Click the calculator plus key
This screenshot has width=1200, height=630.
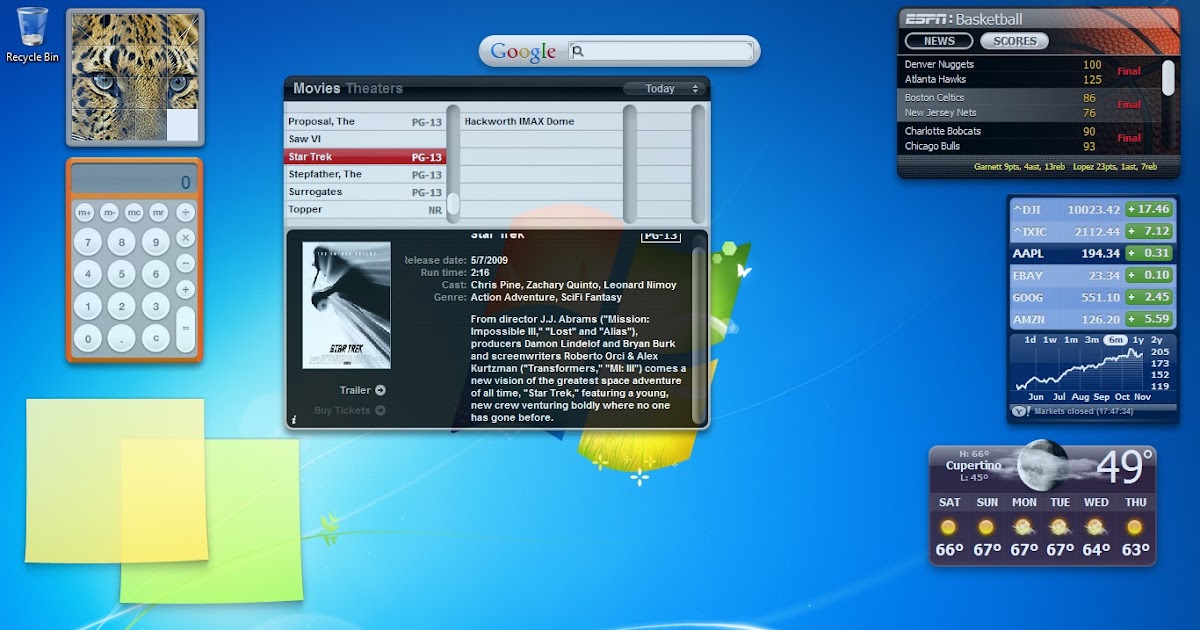click(185, 289)
